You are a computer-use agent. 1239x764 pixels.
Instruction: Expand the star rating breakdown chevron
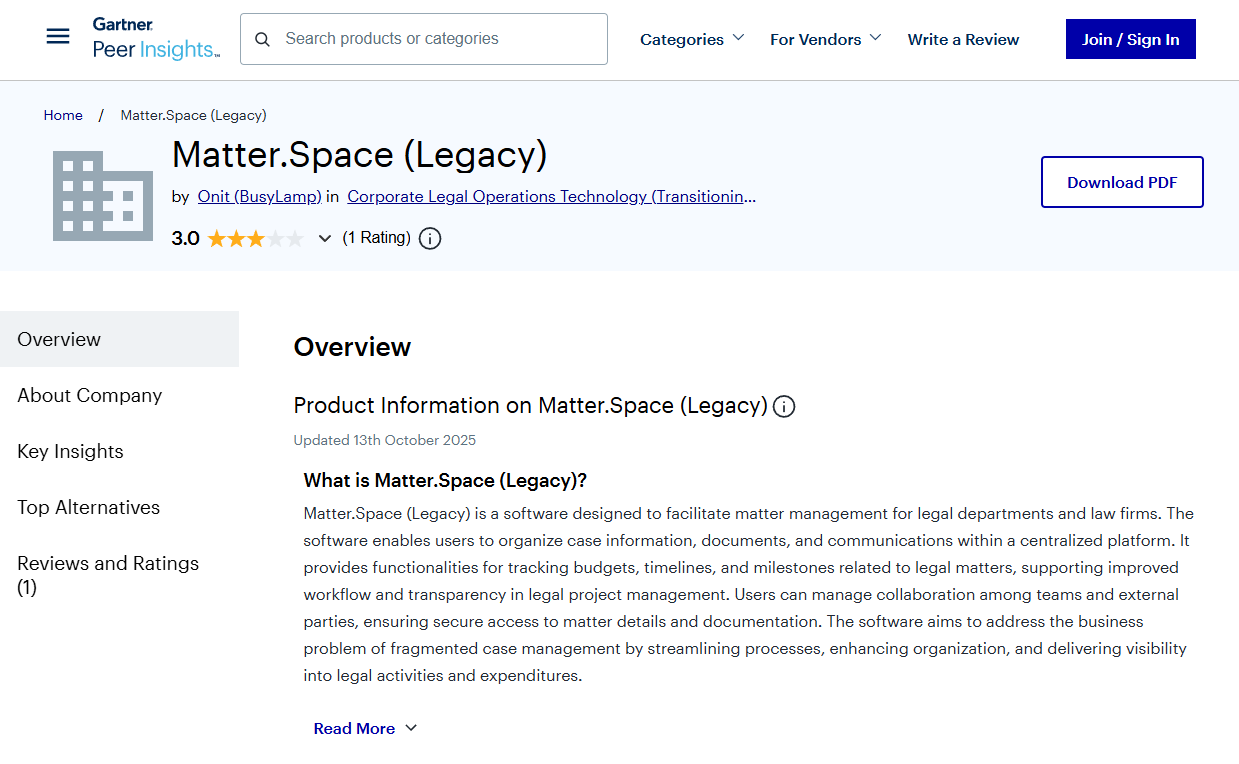[324, 238]
